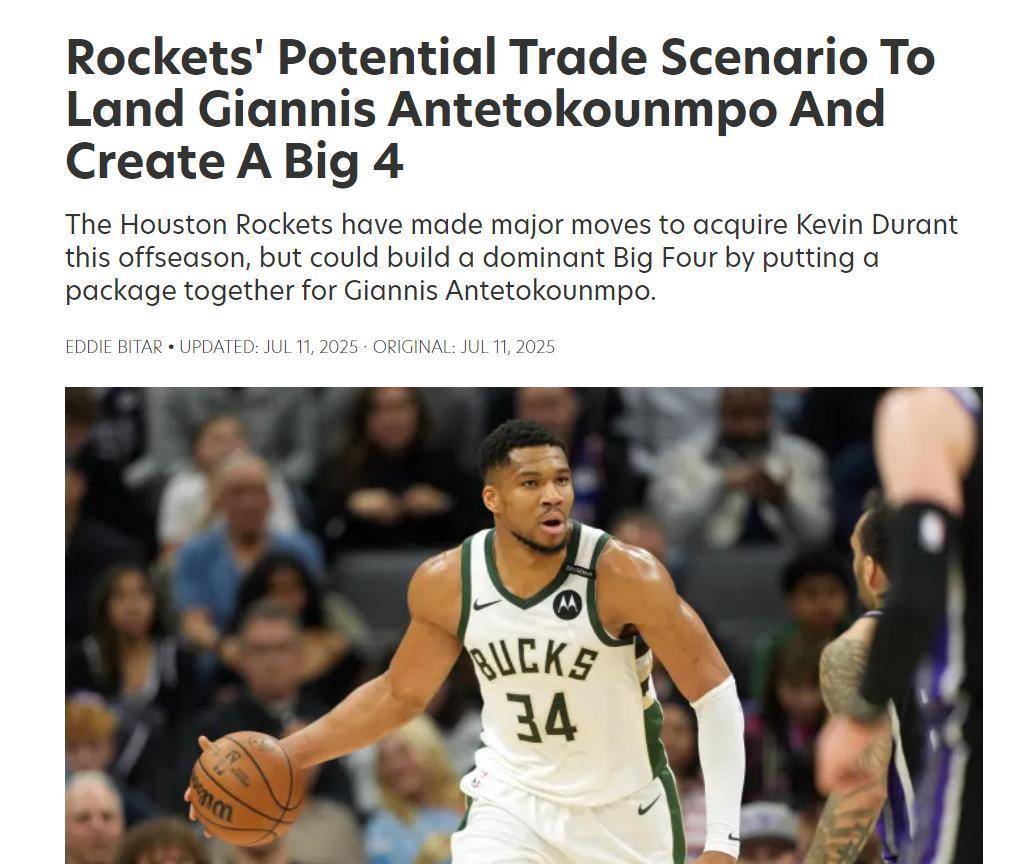
Task: Click "Houston Rockets" in the subheading text
Action: tap(227, 225)
